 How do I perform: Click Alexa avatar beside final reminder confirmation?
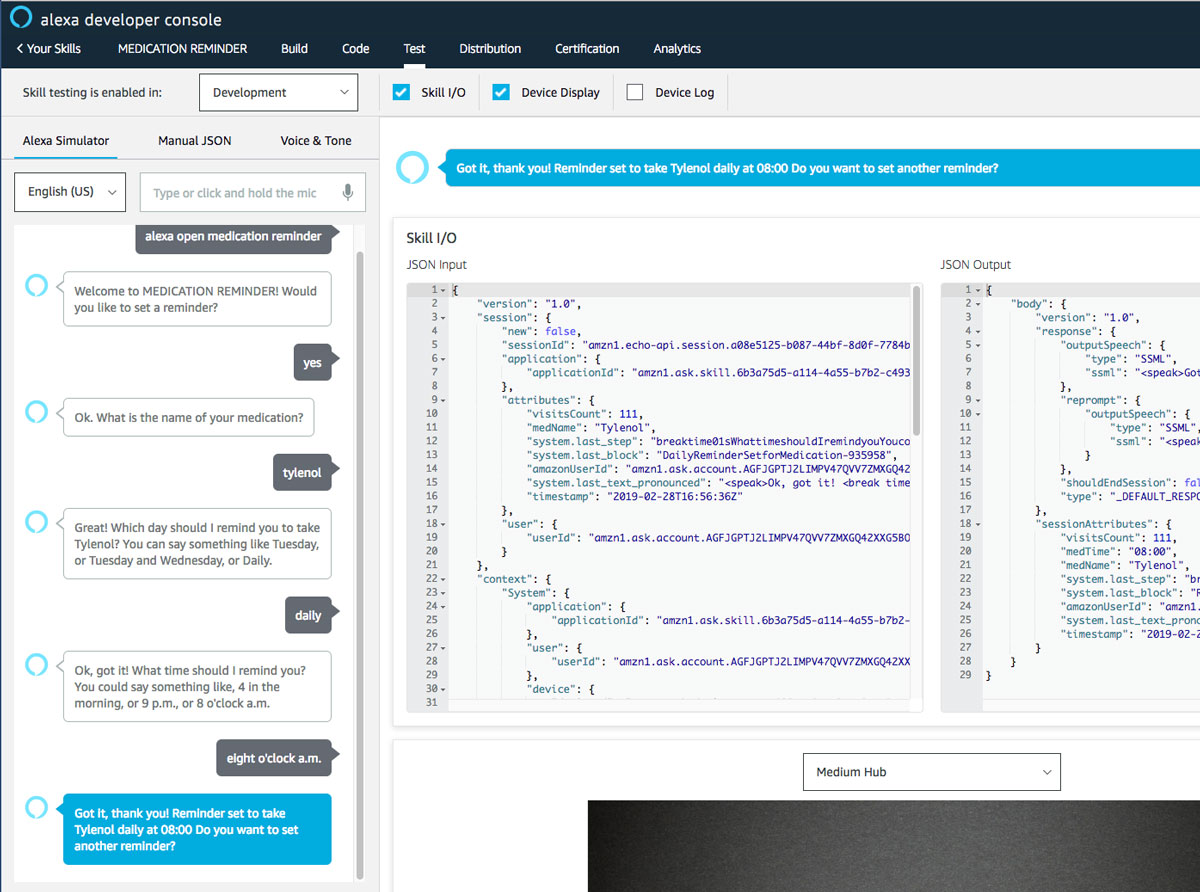36,808
